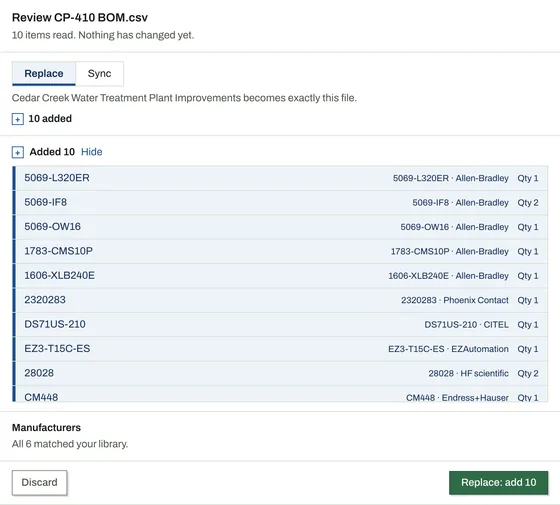Screen dimensions: 560x505
Task: Click 'DS71US-210 · CITEL' detail
Action: [466, 324]
